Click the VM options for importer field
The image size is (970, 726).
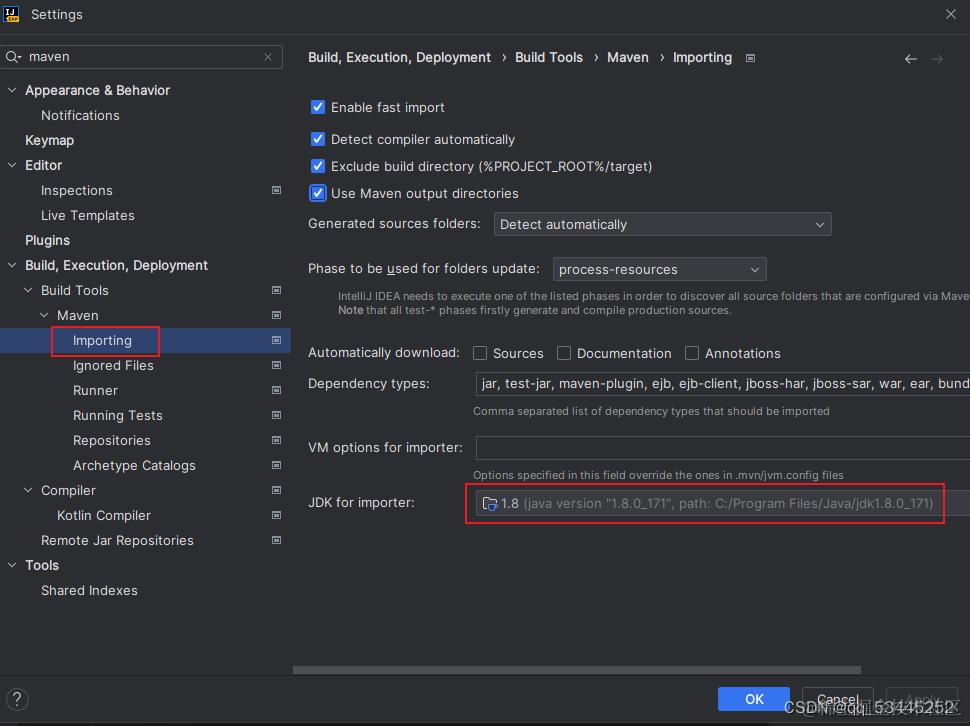click(723, 448)
